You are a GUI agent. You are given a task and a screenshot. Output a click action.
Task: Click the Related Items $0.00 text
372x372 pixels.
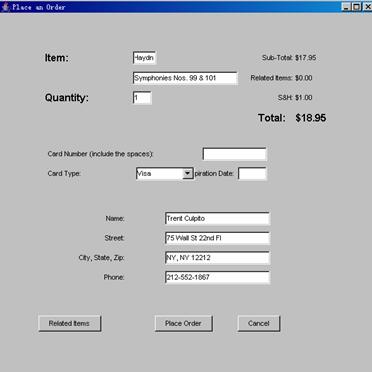(x=281, y=78)
